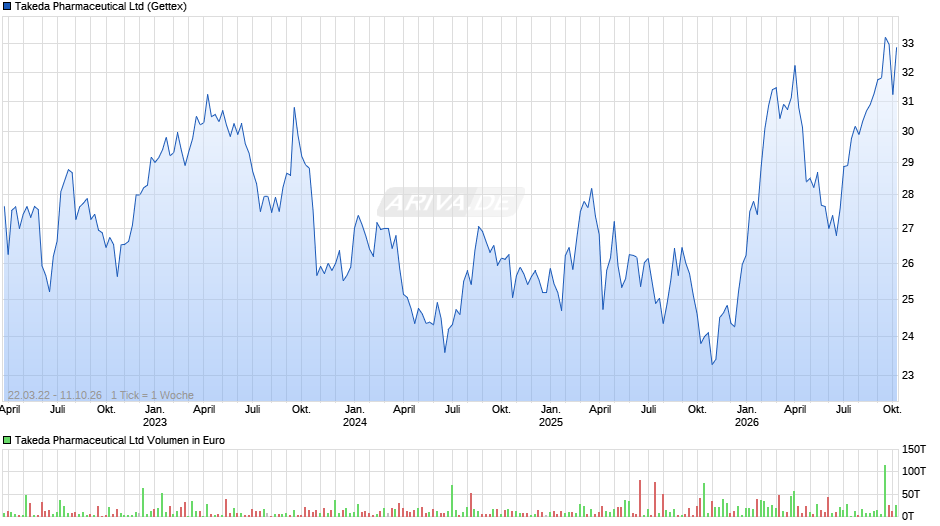940x526 pixels.
Task: Click the price axis label 27
Action: (x=908, y=228)
